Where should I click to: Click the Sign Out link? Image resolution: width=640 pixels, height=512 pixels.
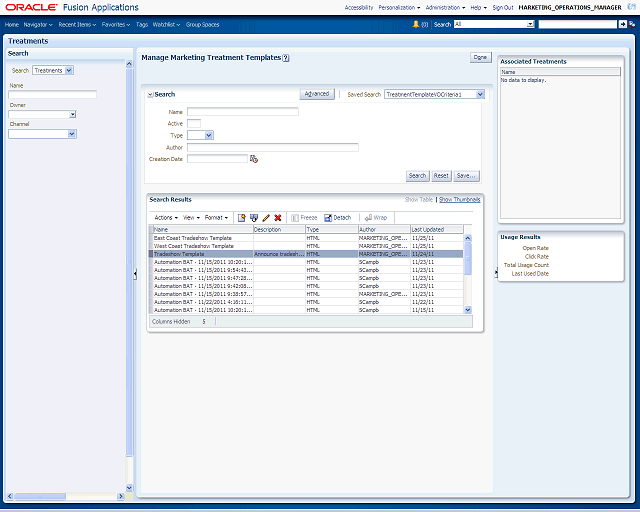coord(503,7)
